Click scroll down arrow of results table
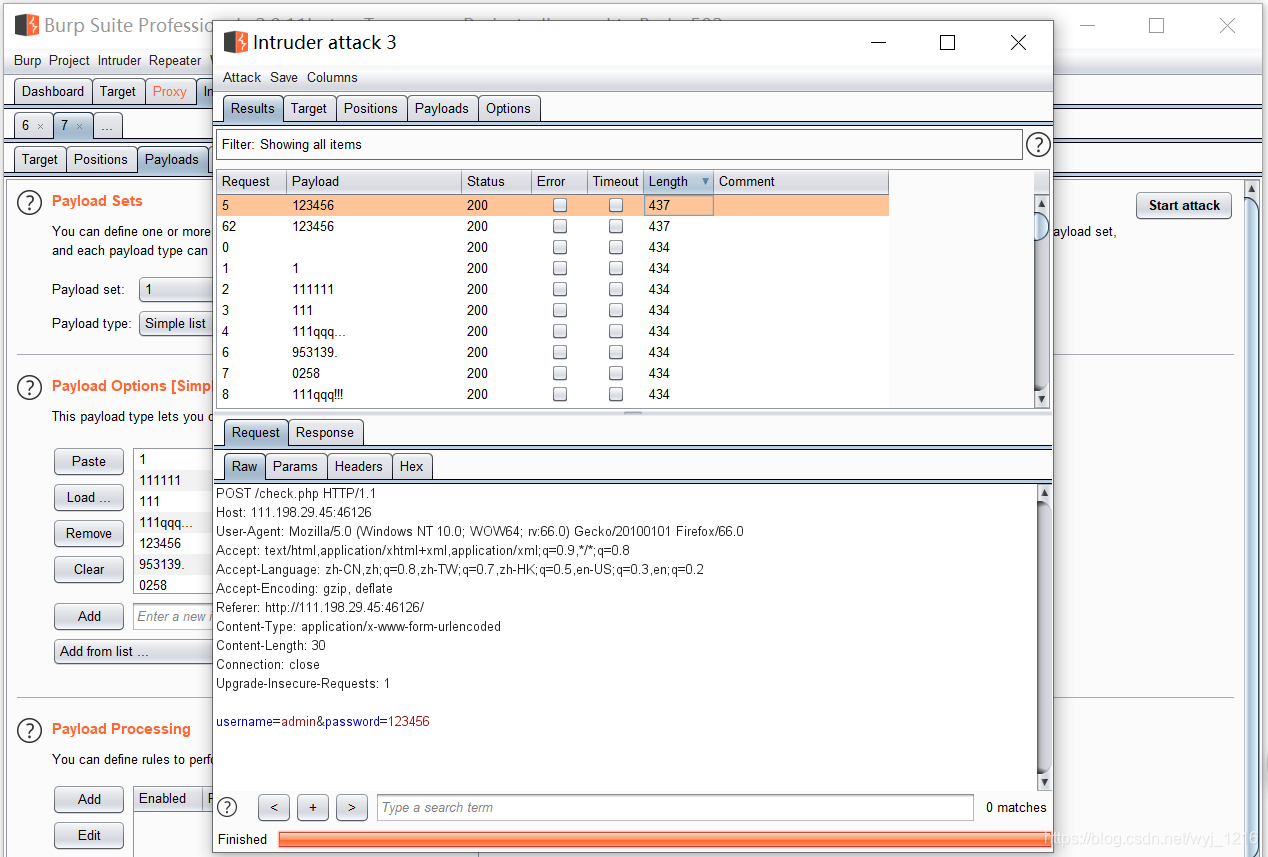Image resolution: width=1268 pixels, height=857 pixels. pos(1041,399)
